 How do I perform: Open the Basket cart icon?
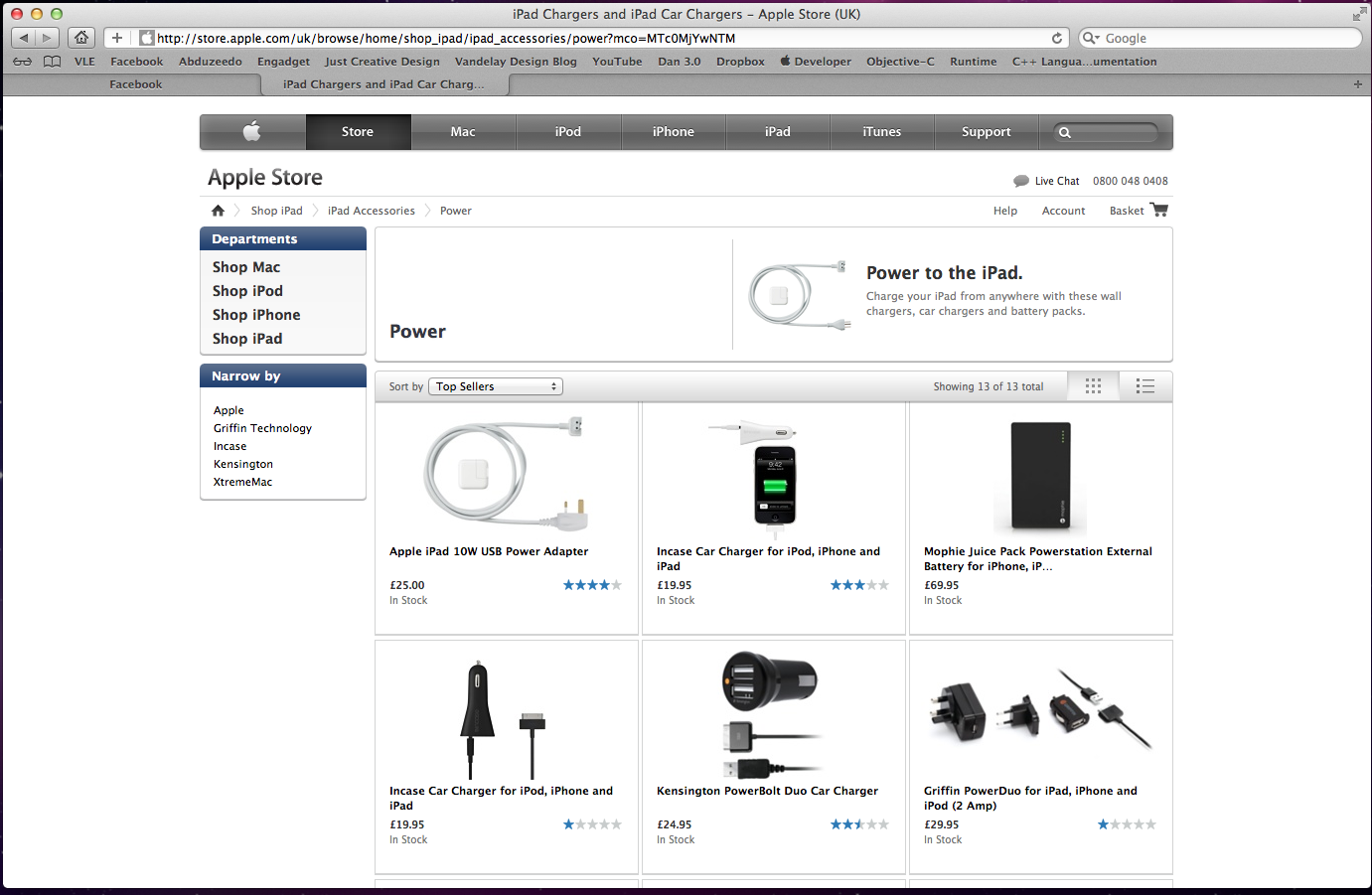click(x=1158, y=210)
